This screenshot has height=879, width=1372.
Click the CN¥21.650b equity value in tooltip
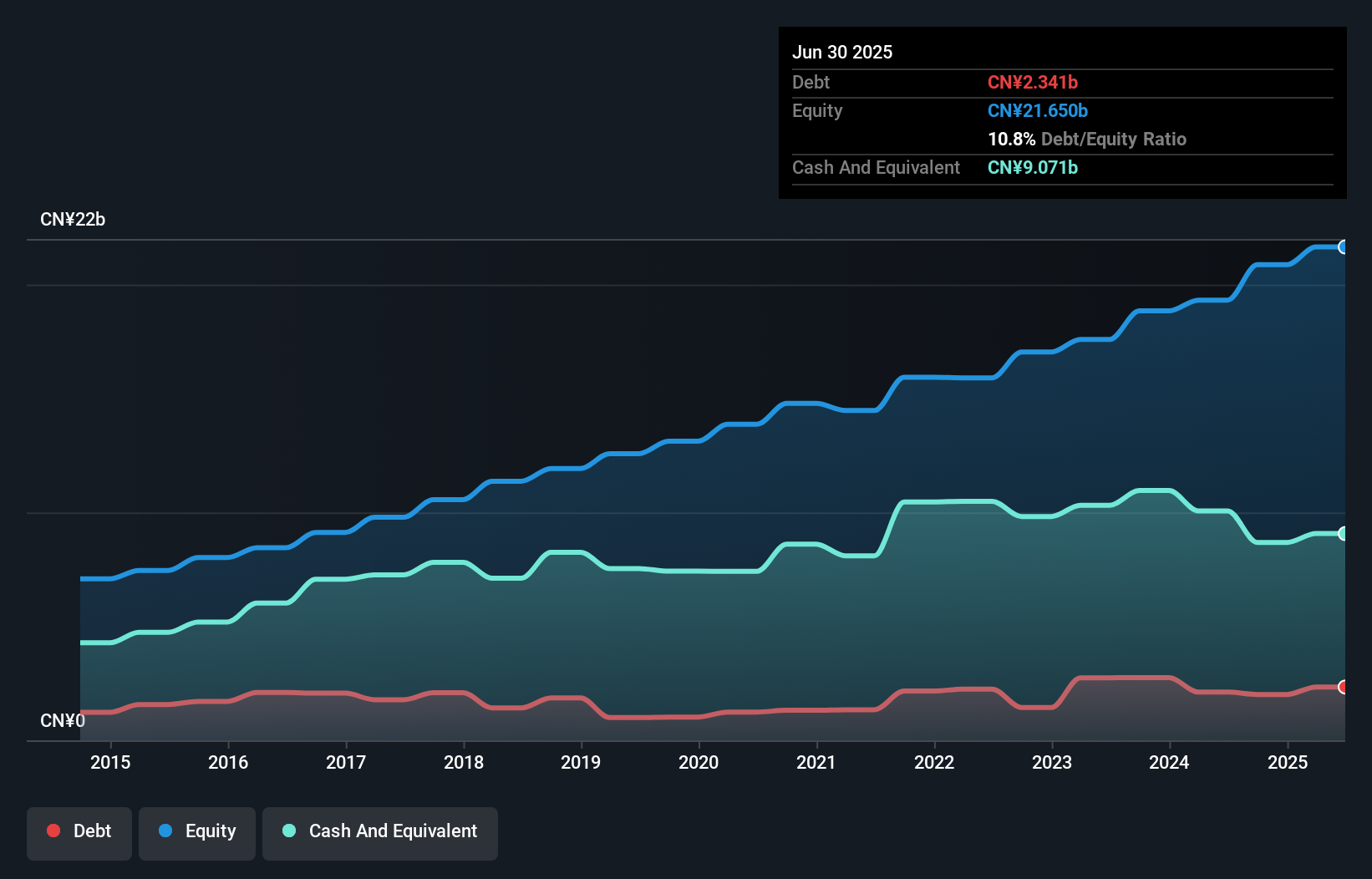click(x=1038, y=111)
